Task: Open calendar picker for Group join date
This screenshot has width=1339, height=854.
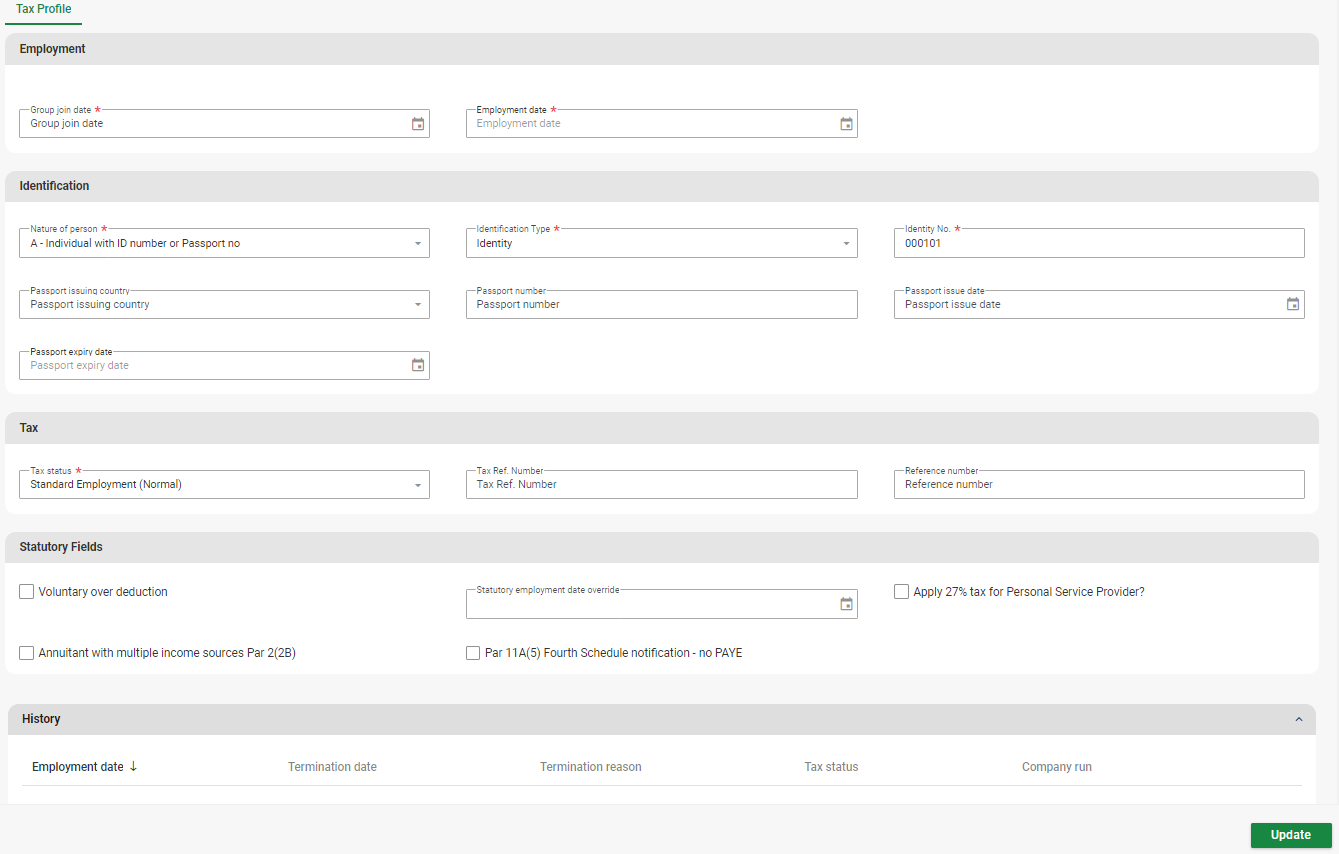Action: pyautogui.click(x=418, y=124)
